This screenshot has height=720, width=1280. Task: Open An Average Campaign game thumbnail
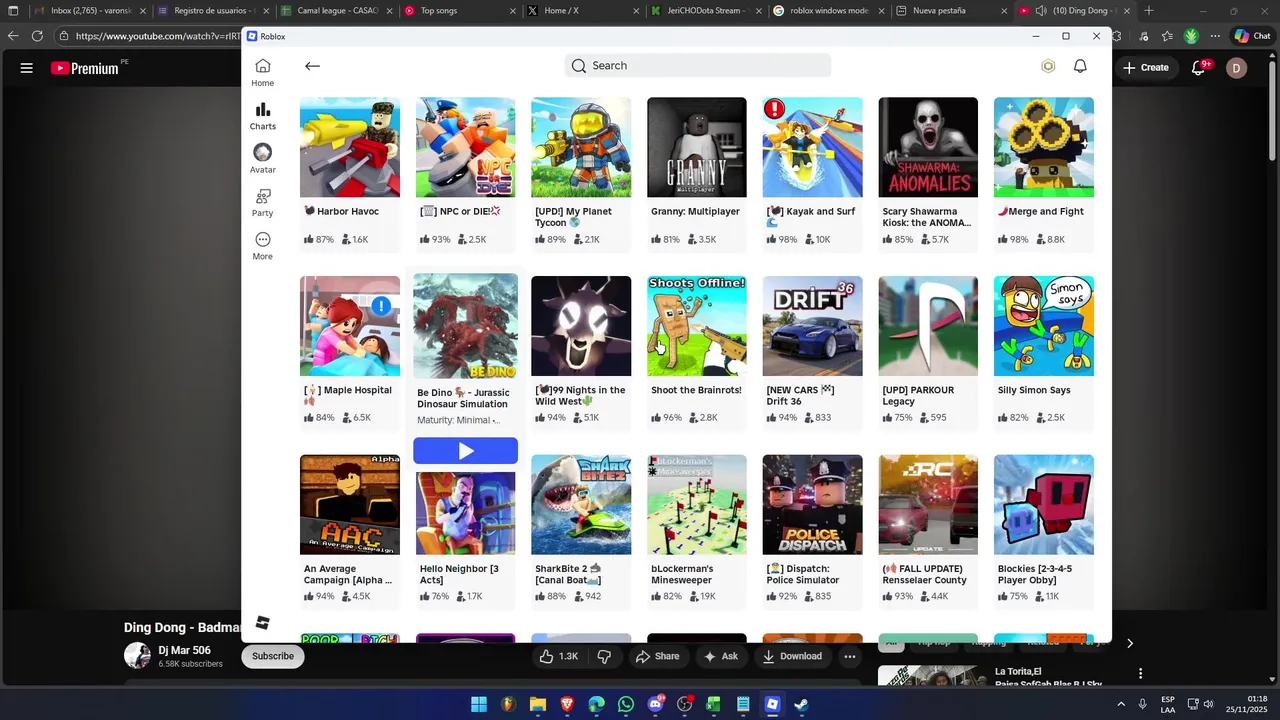pos(350,505)
